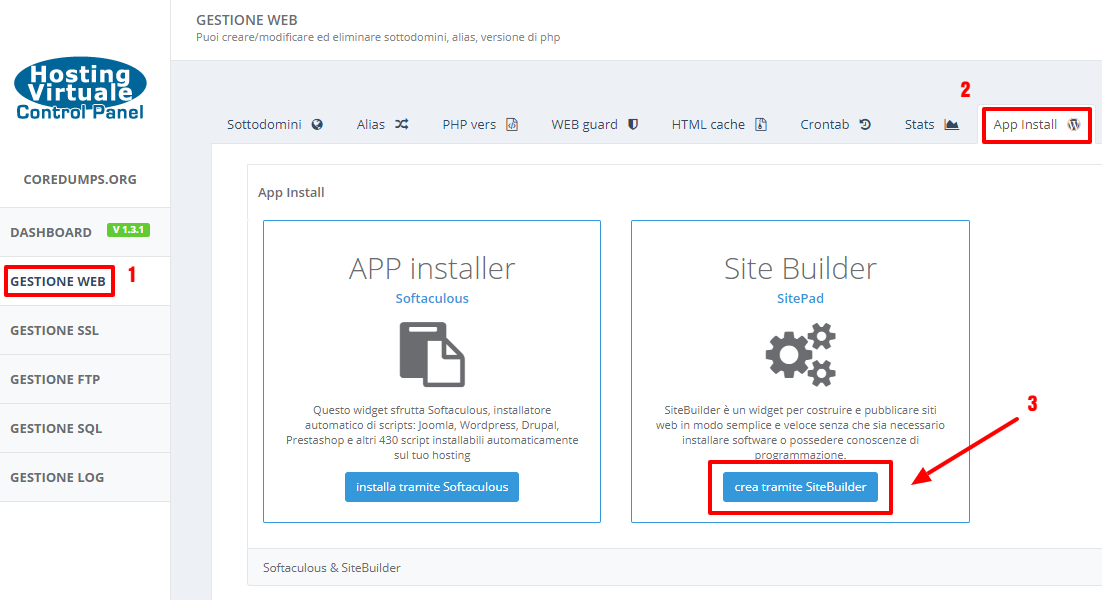This screenshot has width=1102, height=600.
Task: Click the documents icon in APP installer card
Action: (432, 354)
